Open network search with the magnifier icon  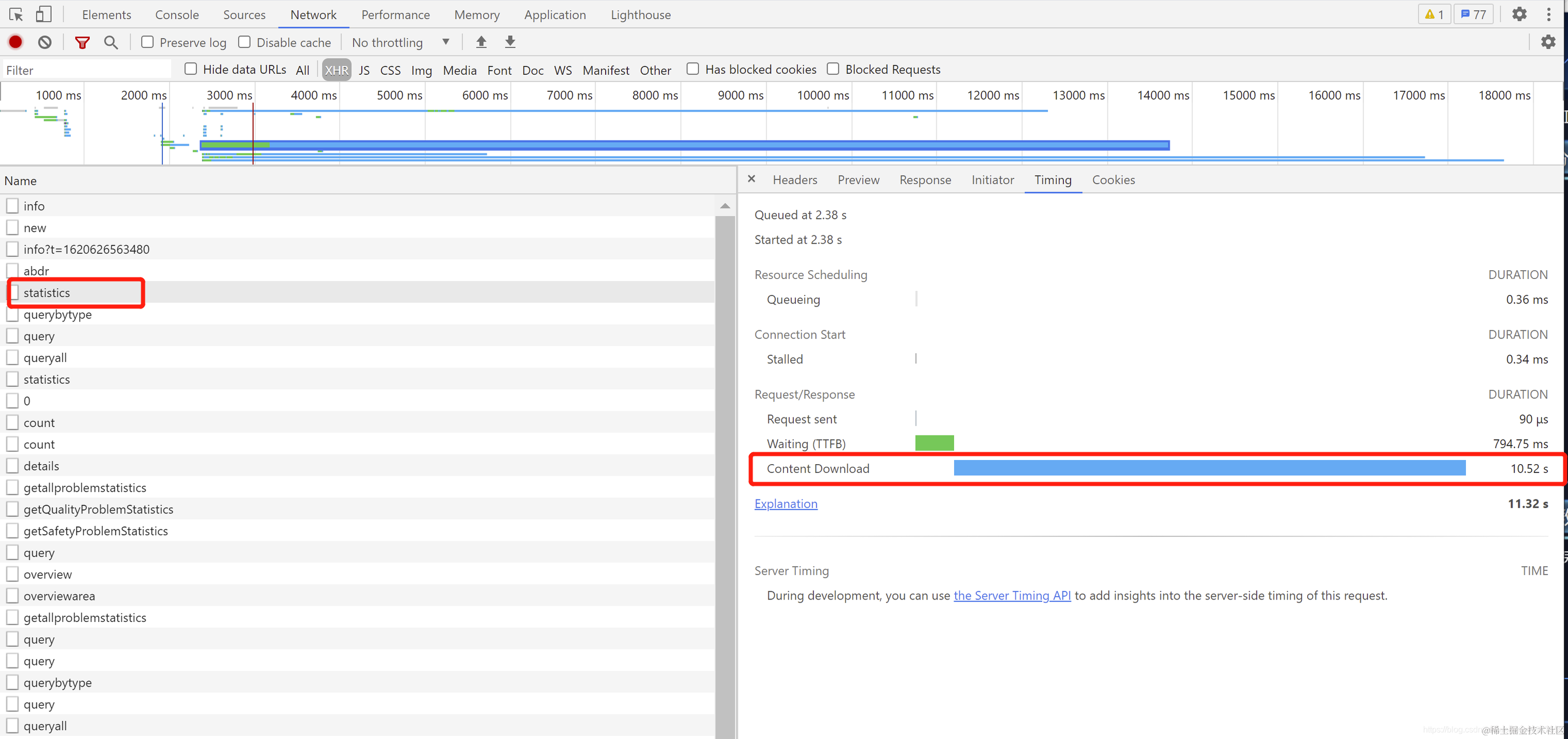111,42
